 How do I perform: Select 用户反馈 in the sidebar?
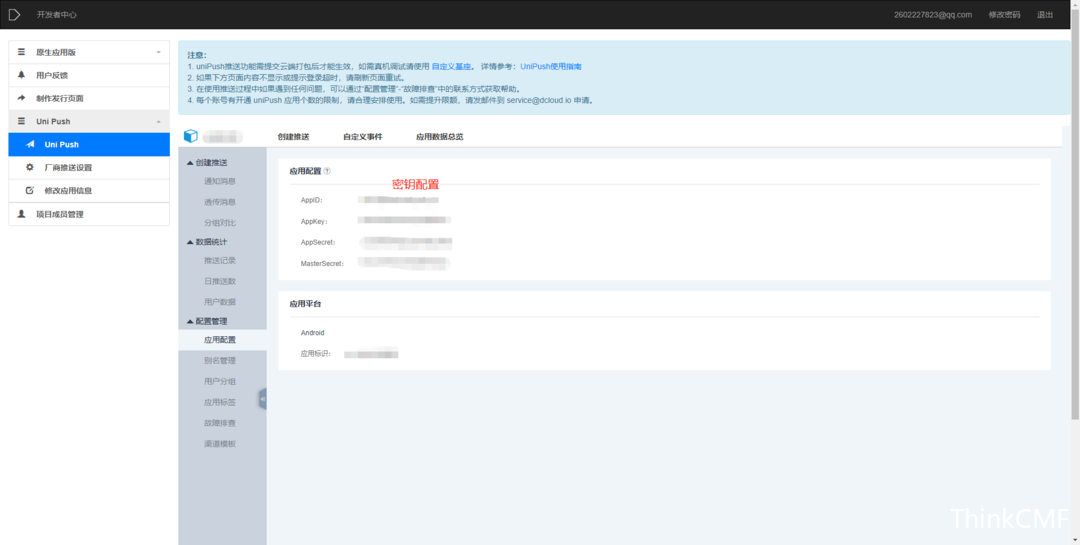(89, 75)
